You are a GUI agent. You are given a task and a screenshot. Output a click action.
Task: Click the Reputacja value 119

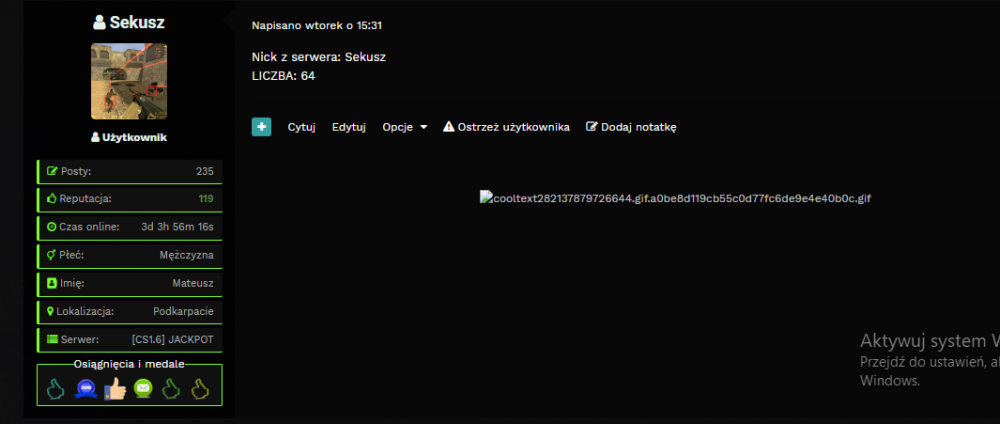coord(206,199)
